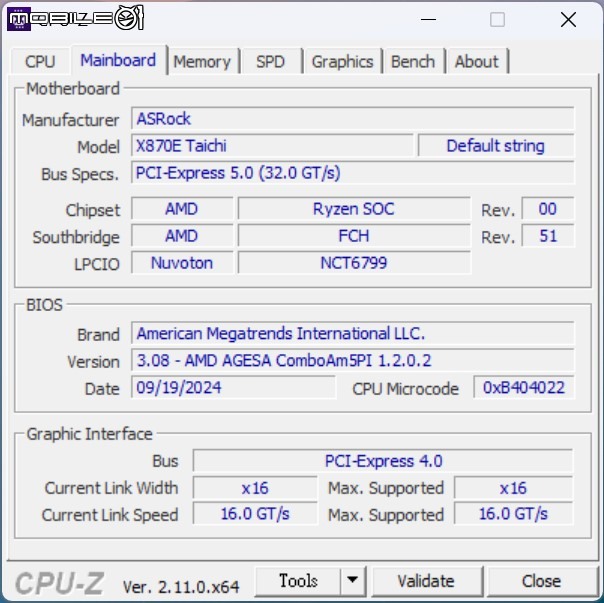Image resolution: width=604 pixels, height=603 pixels.
Task: Click the Ver. 2.11.0.x64 version text
Action: pyautogui.click(x=181, y=587)
